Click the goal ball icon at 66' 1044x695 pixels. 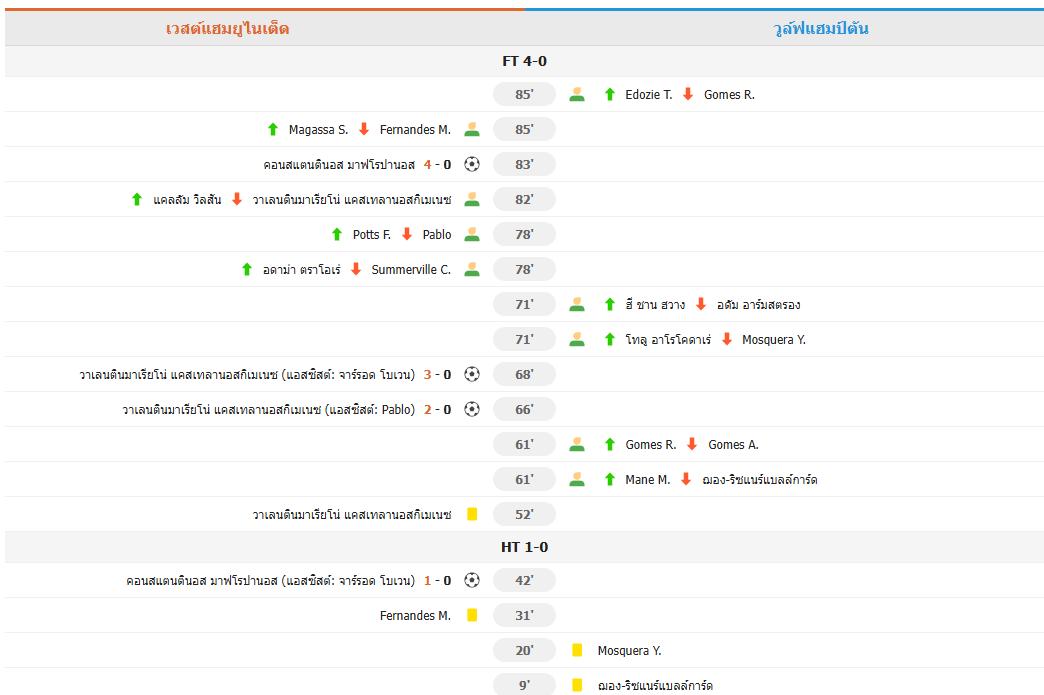click(x=472, y=409)
